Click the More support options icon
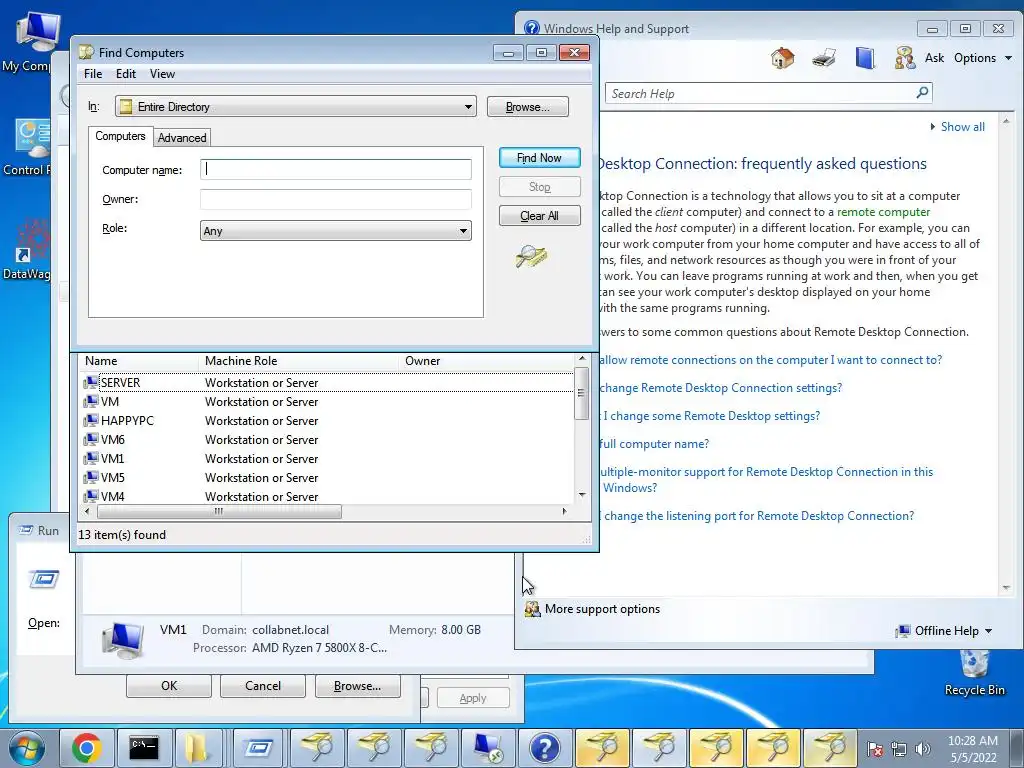 532,609
